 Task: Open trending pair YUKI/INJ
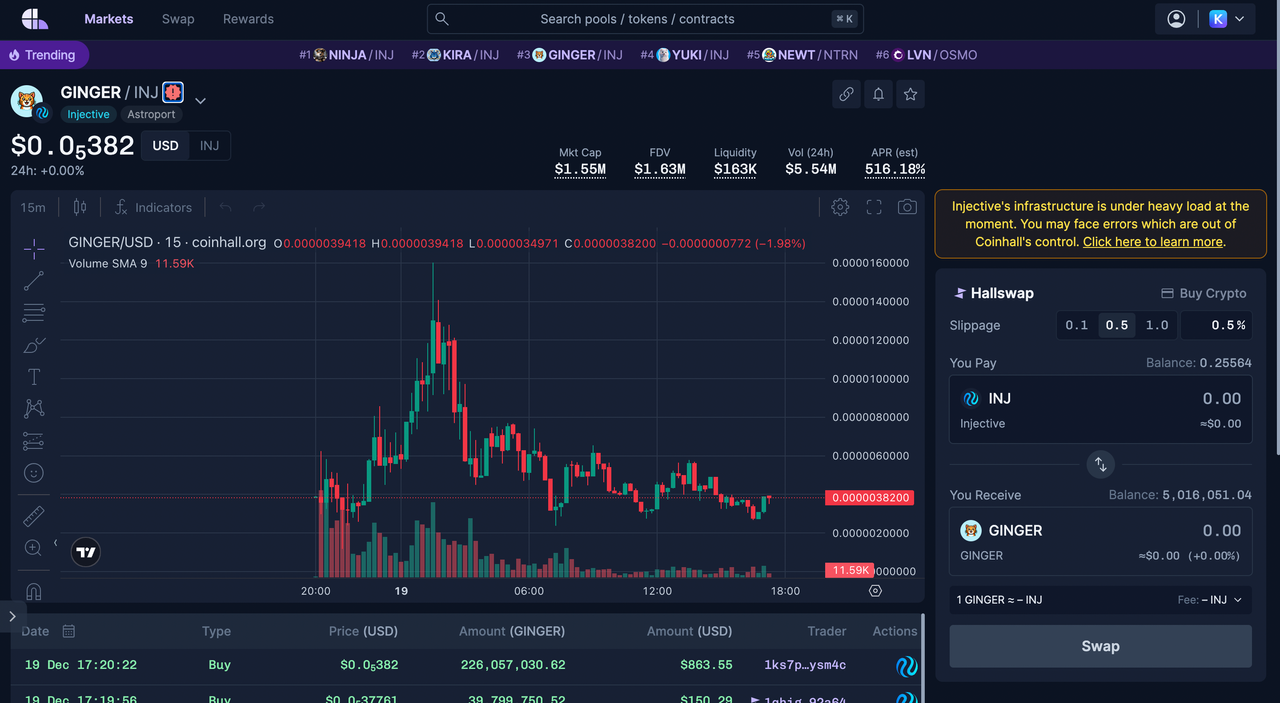click(684, 55)
